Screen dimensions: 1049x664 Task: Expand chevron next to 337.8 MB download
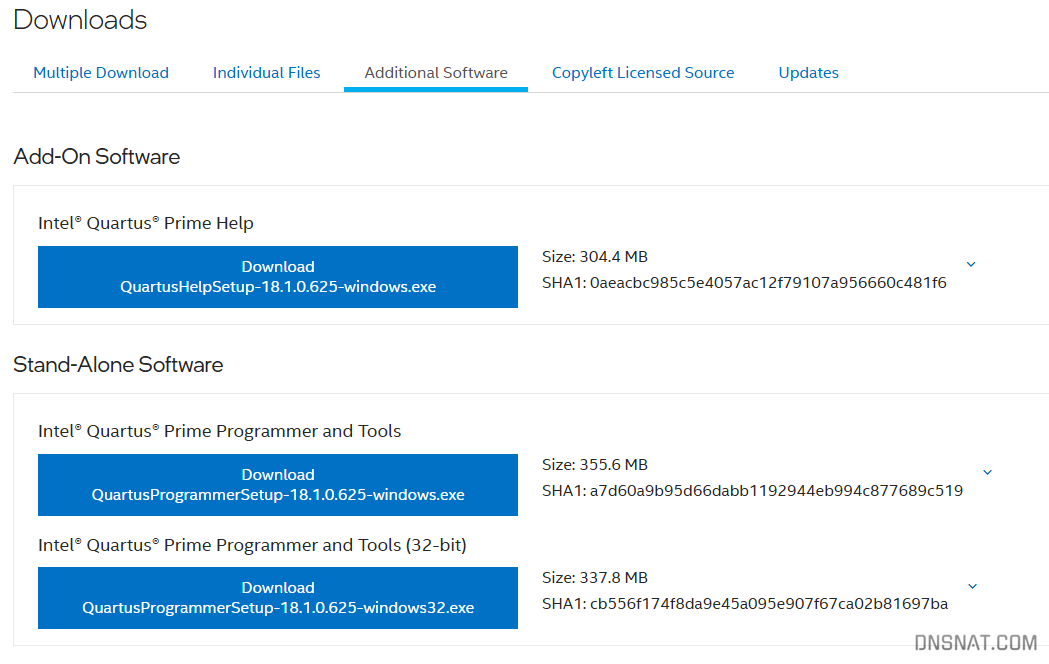coord(973,586)
